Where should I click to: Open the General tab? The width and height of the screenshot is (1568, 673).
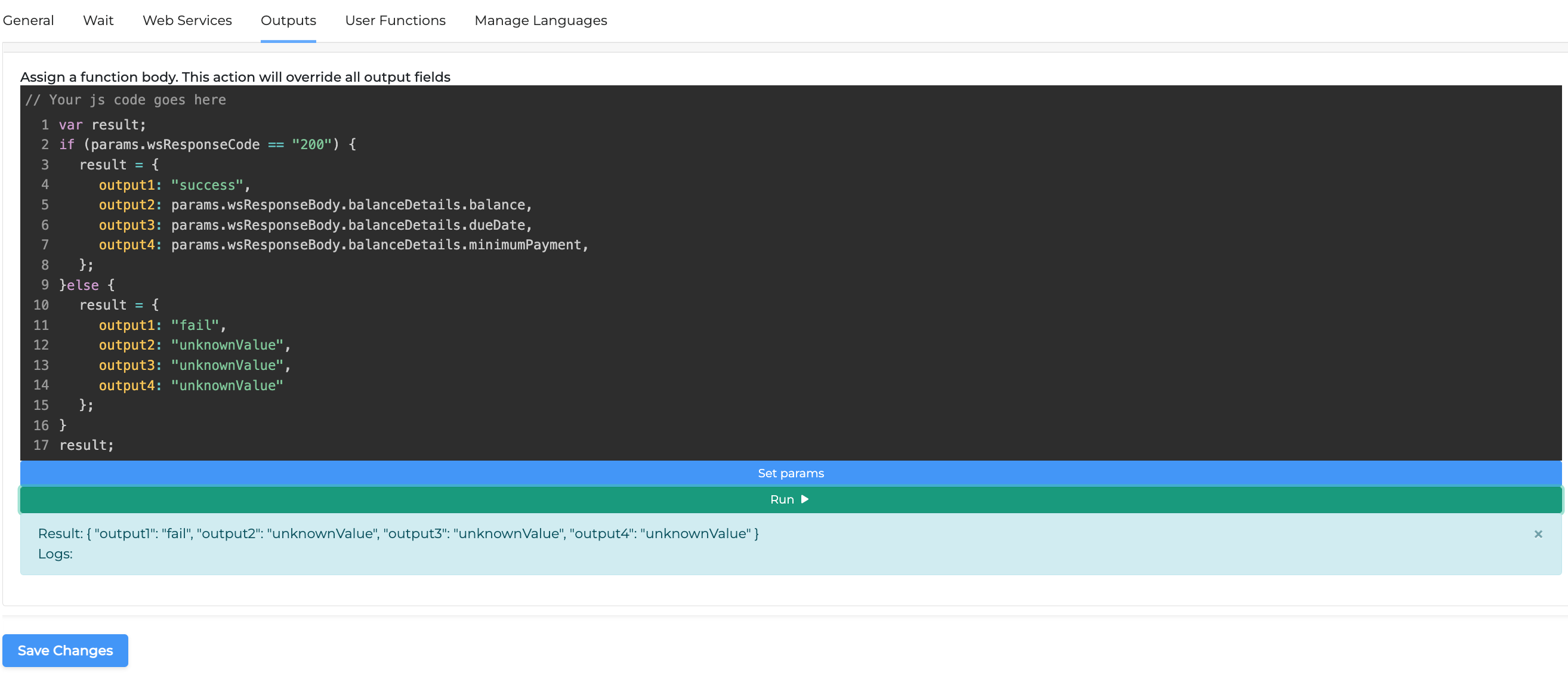pos(28,20)
